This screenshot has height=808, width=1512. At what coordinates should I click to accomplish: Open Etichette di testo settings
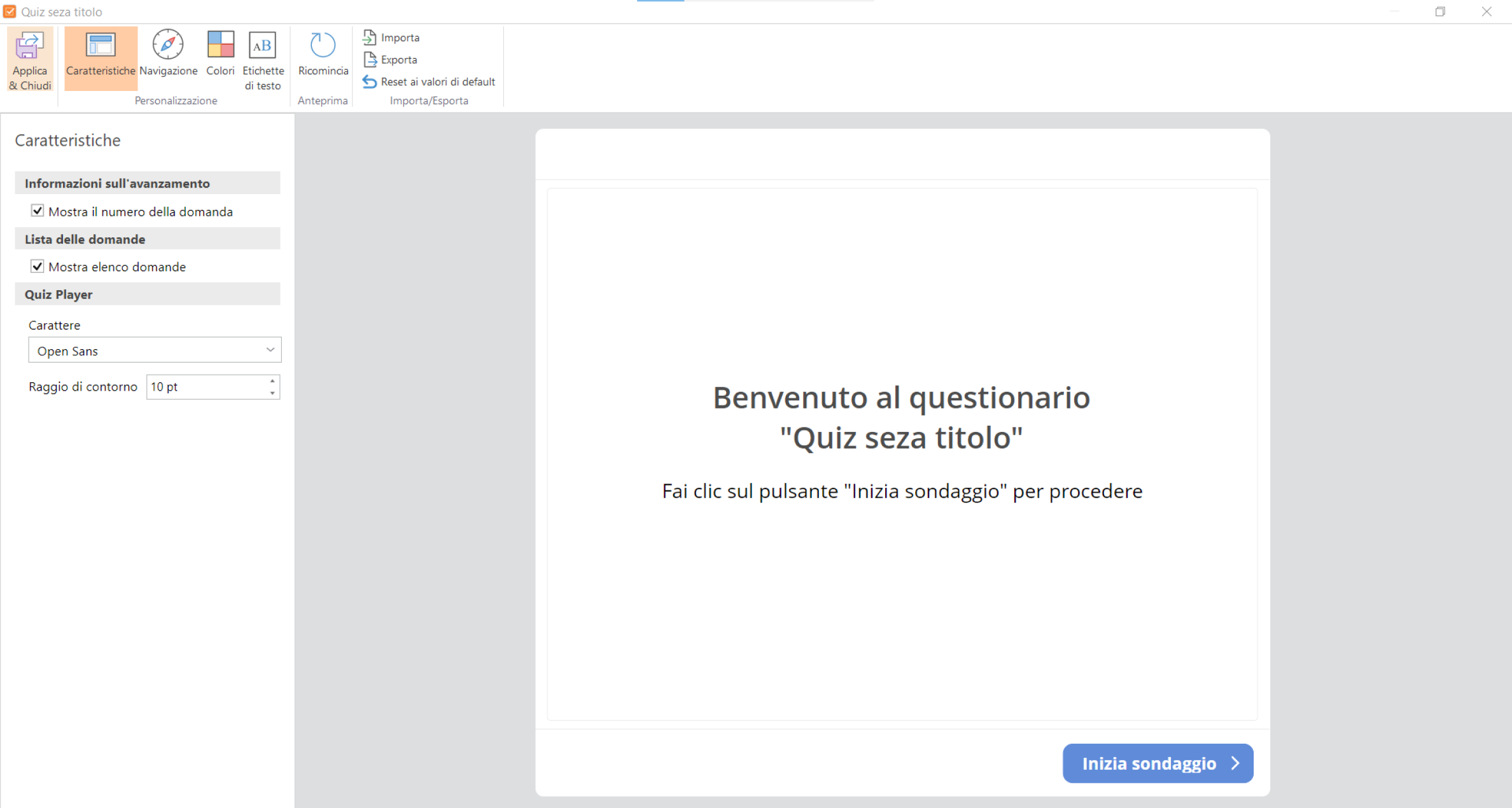click(263, 60)
